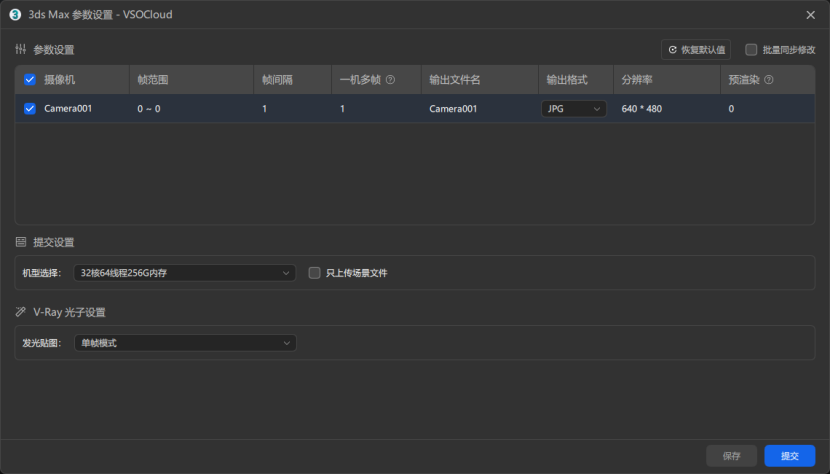Click the Camera001 output filename field
Image resolution: width=830 pixels, height=474 pixels.
(453, 109)
